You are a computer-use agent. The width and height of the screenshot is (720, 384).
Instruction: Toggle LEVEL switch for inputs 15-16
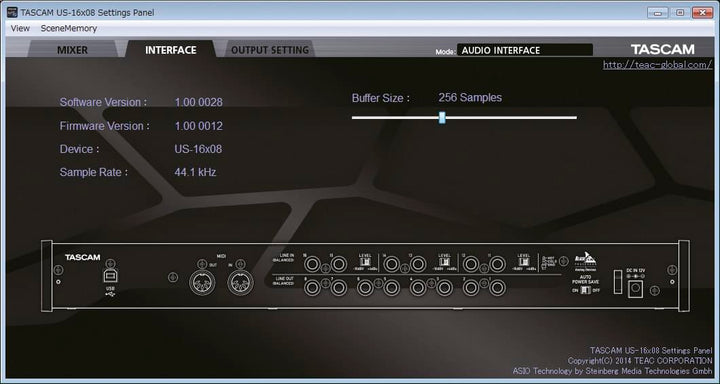point(365,262)
